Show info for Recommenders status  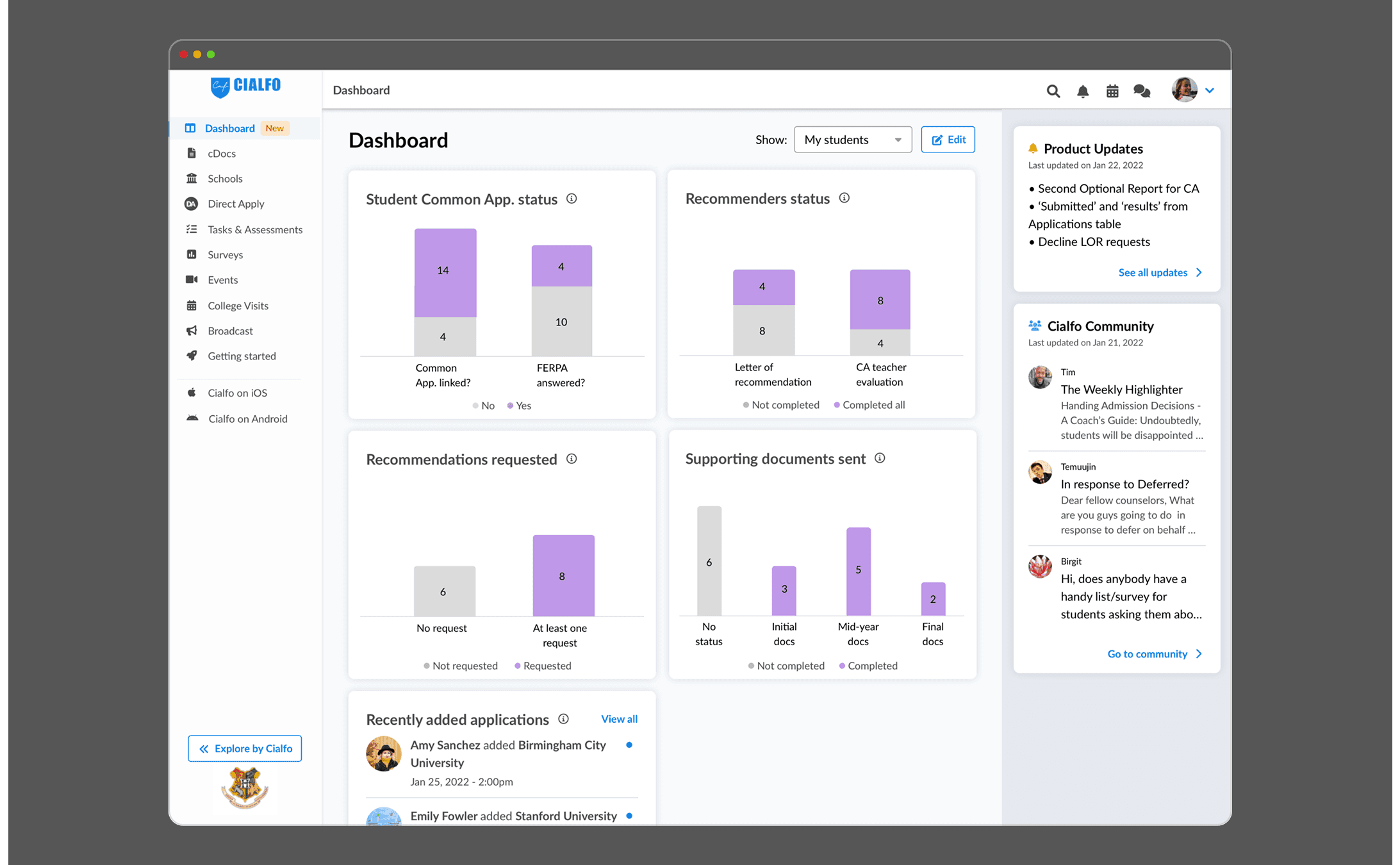tap(844, 198)
